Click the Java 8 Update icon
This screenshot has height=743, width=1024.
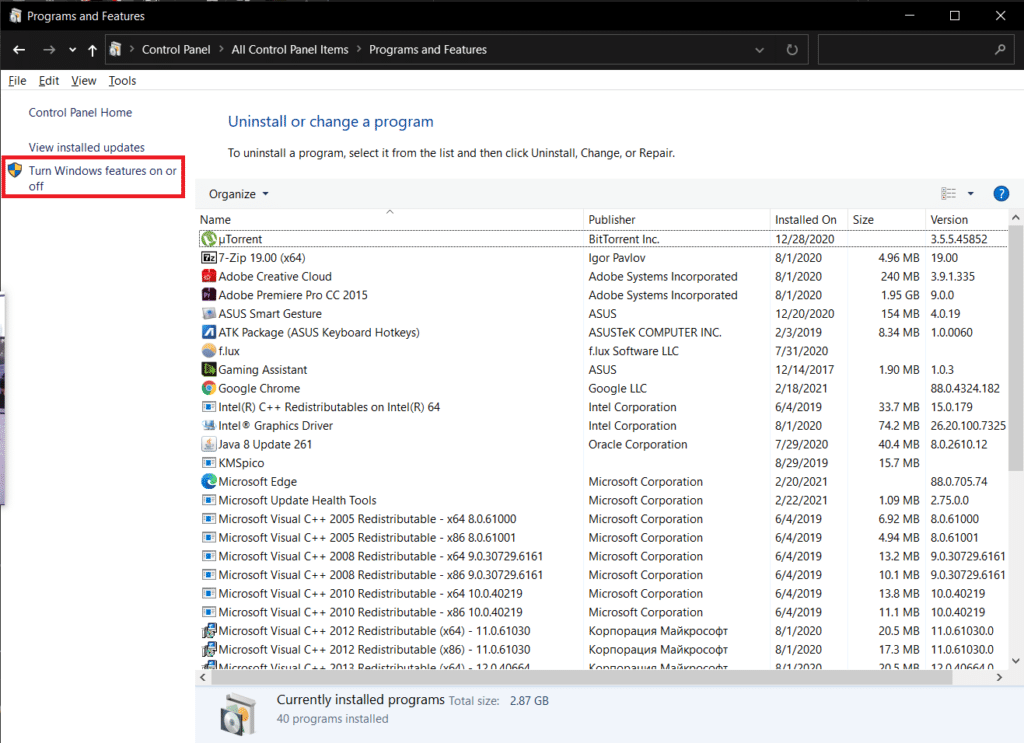point(208,444)
